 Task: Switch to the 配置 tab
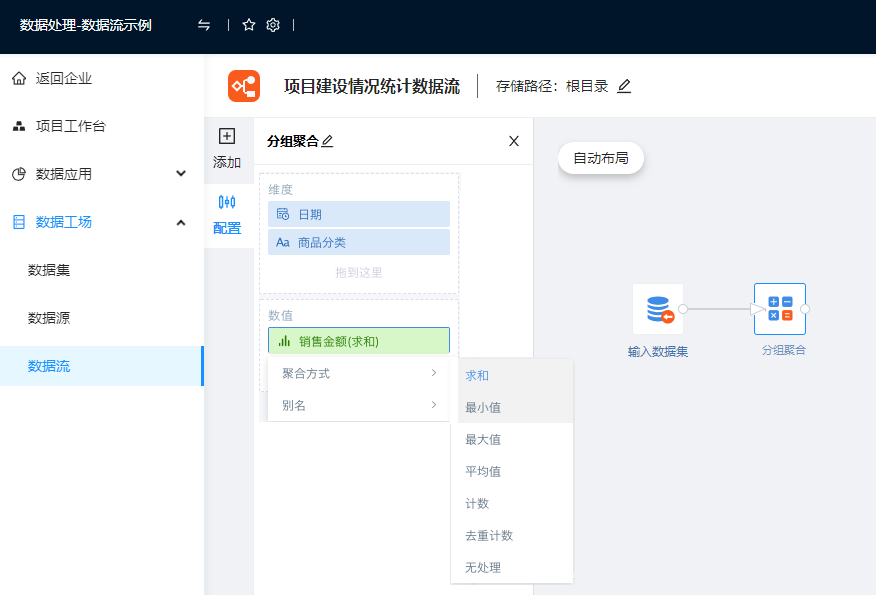227,214
